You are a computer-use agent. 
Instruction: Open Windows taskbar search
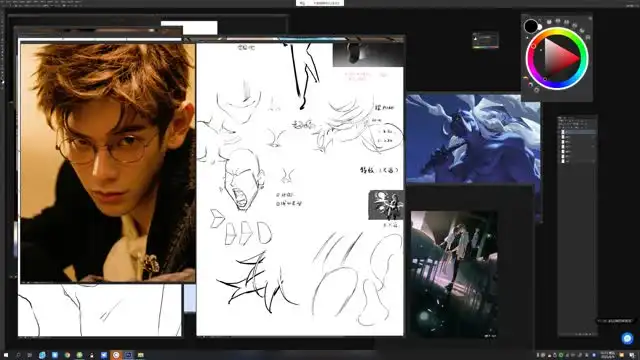click(18, 355)
